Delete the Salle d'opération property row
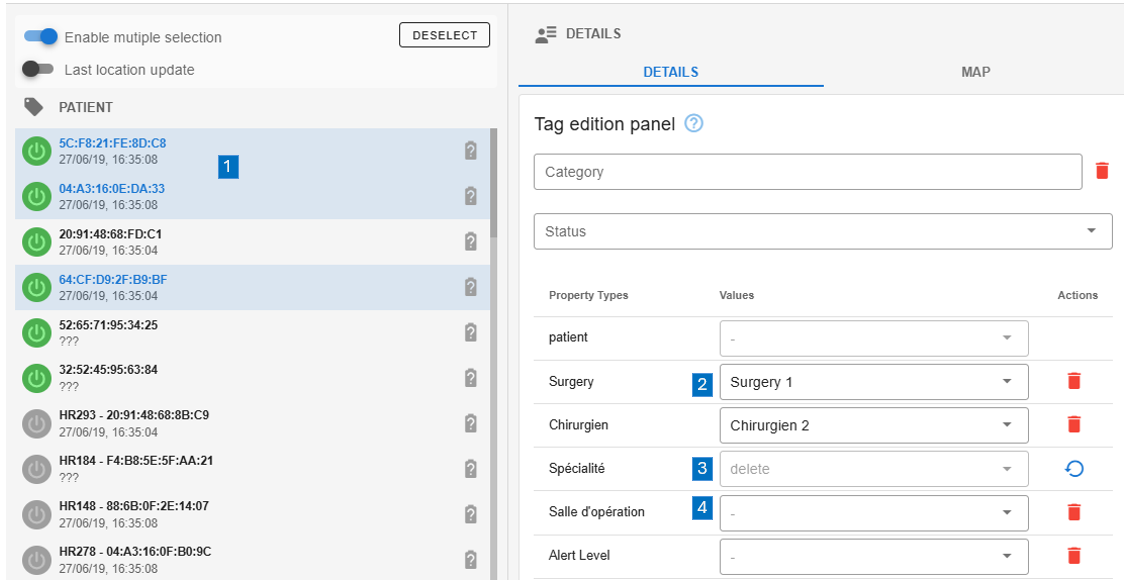1139x586 pixels. (1074, 512)
